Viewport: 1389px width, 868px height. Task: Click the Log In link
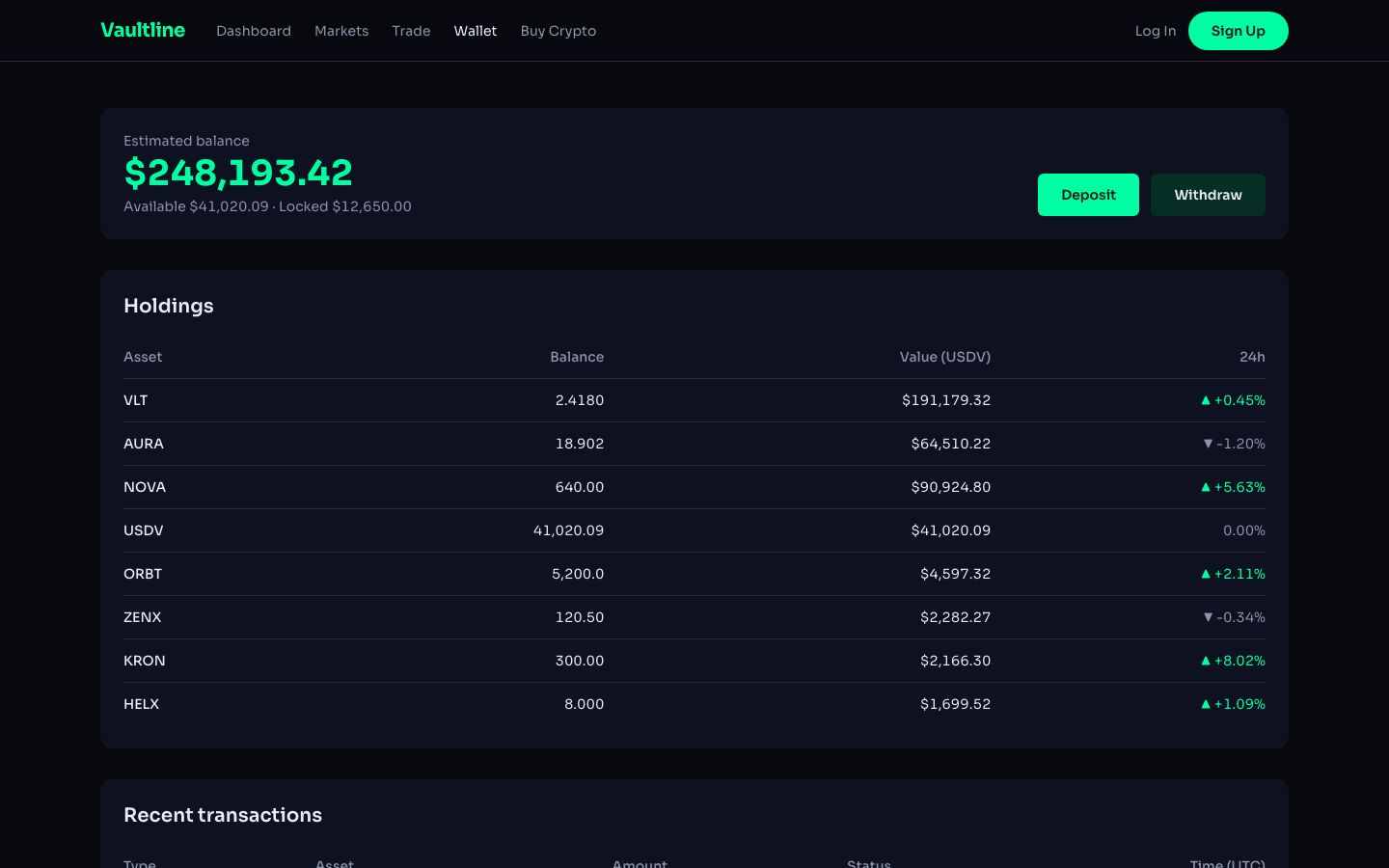coord(1156,31)
